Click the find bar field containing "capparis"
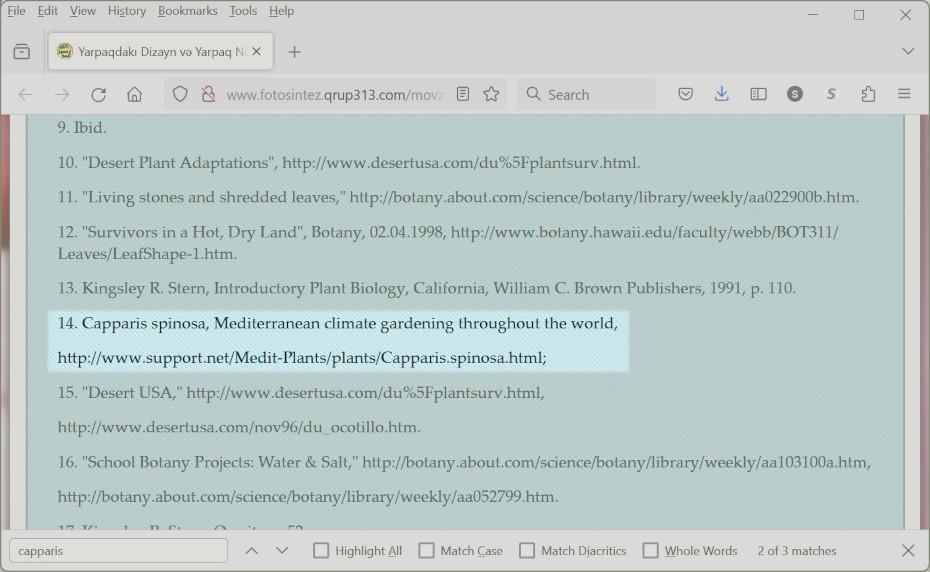Image resolution: width=930 pixels, height=572 pixels. pyautogui.click(x=118, y=551)
